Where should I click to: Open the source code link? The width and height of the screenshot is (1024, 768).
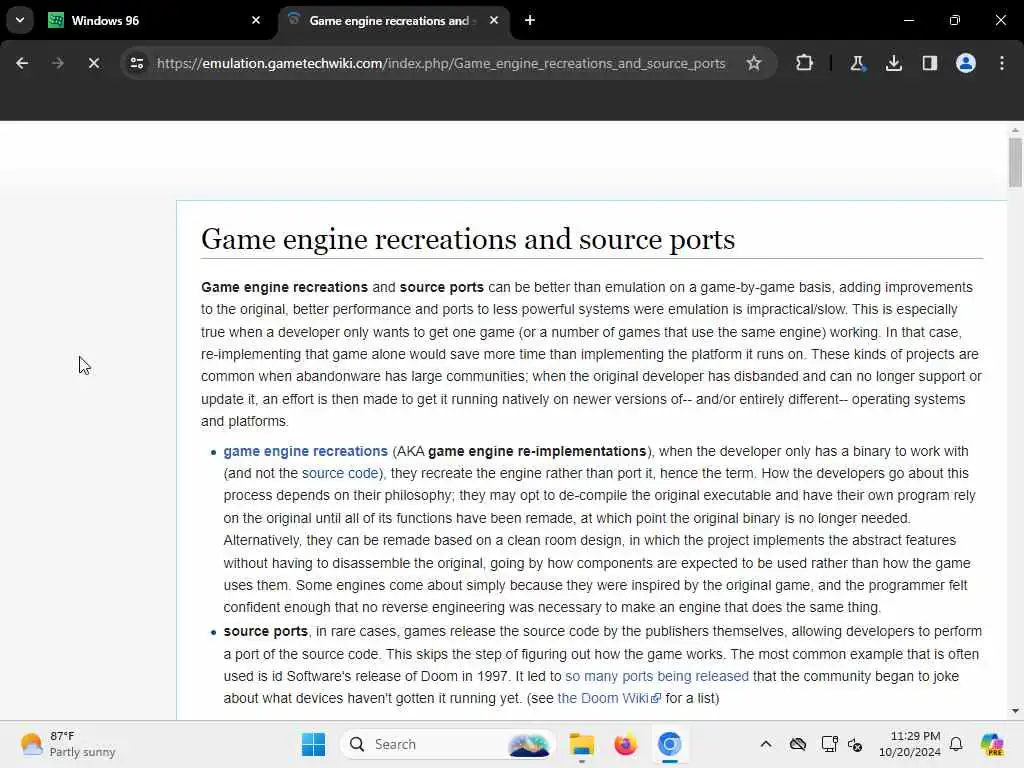point(340,473)
